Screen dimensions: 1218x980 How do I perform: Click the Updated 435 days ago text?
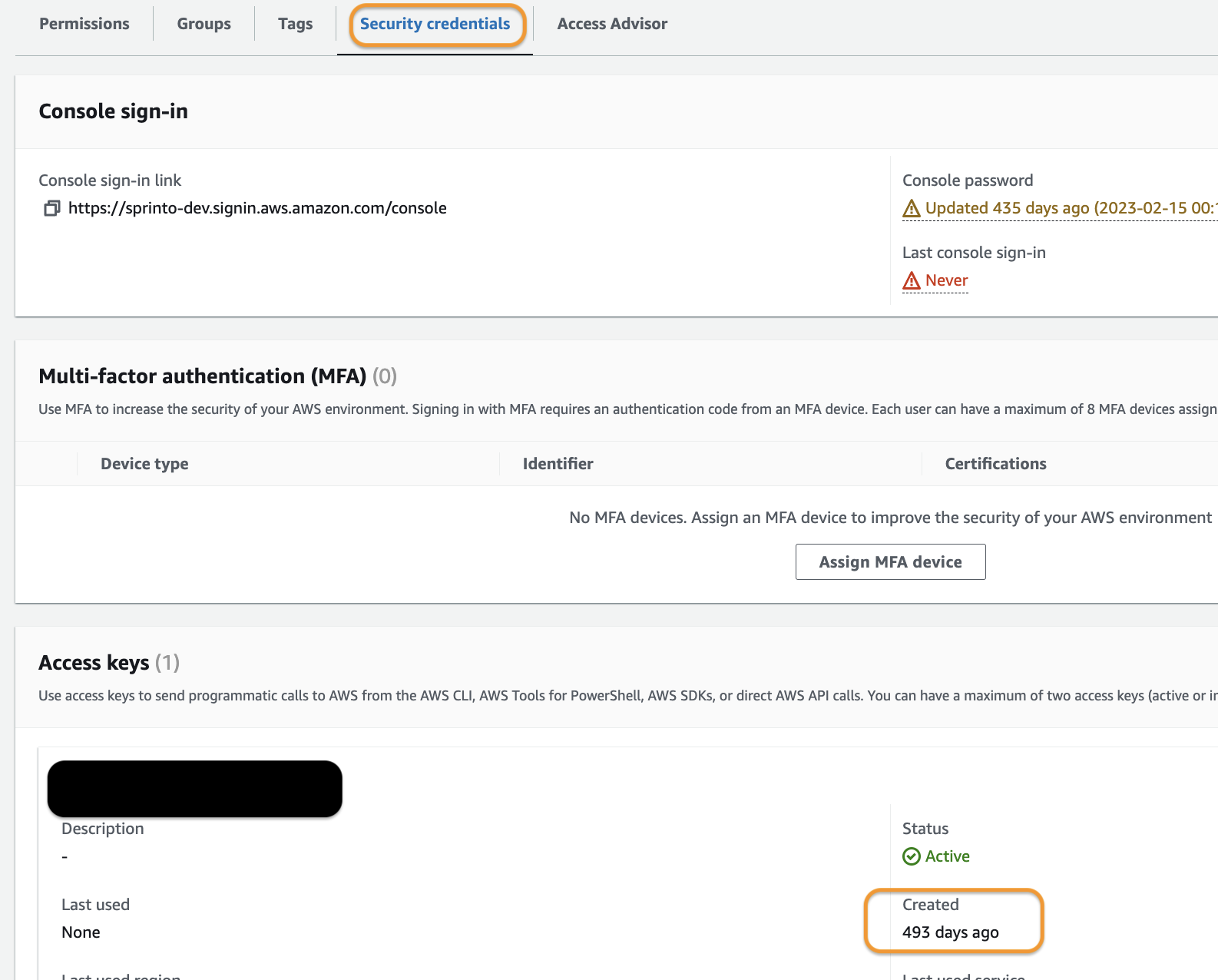[1071, 208]
